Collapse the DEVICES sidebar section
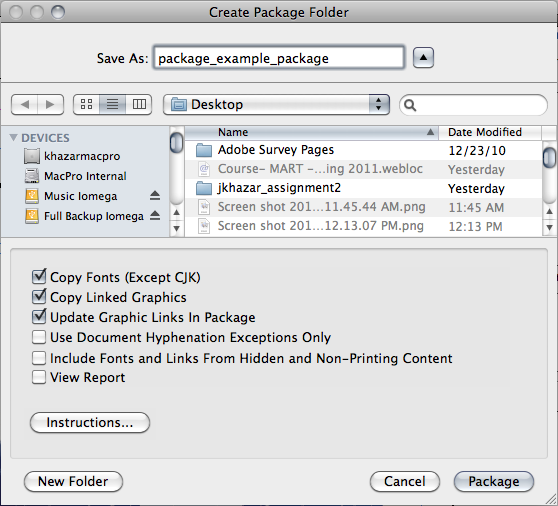 click(x=14, y=137)
